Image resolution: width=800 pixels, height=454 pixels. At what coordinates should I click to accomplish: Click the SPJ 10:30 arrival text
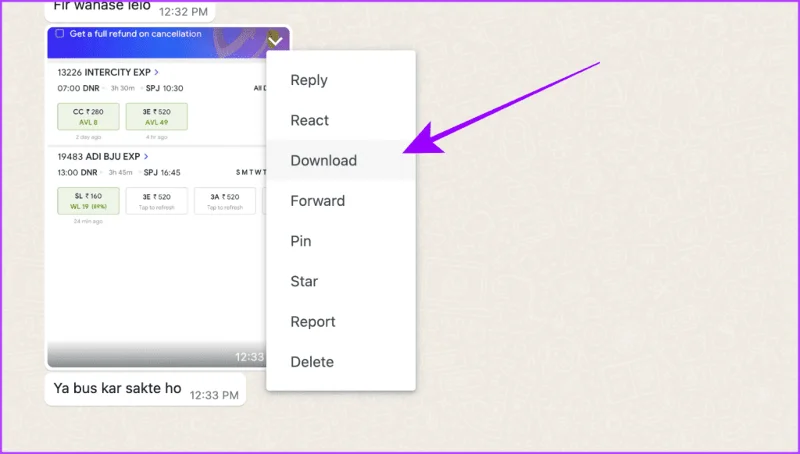tap(164, 88)
